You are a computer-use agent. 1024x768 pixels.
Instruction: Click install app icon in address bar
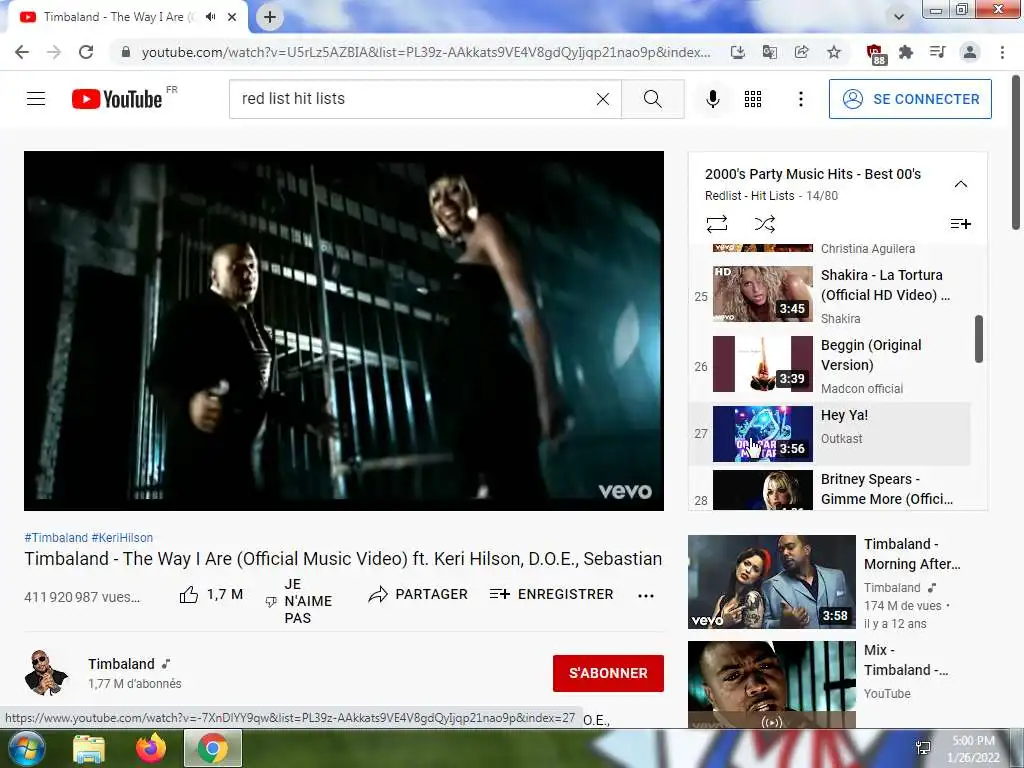(x=738, y=52)
